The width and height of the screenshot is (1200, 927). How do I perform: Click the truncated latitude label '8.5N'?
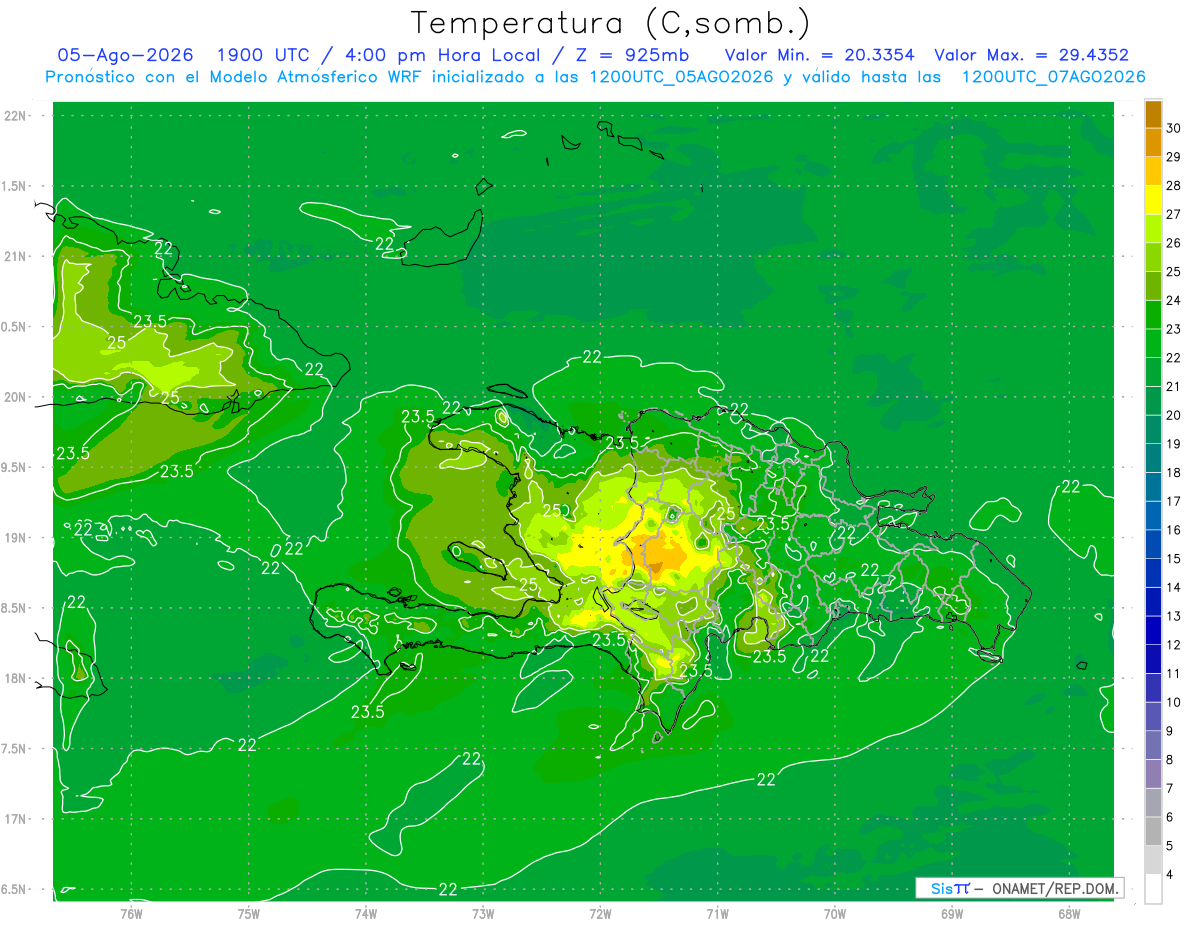(x=15, y=608)
